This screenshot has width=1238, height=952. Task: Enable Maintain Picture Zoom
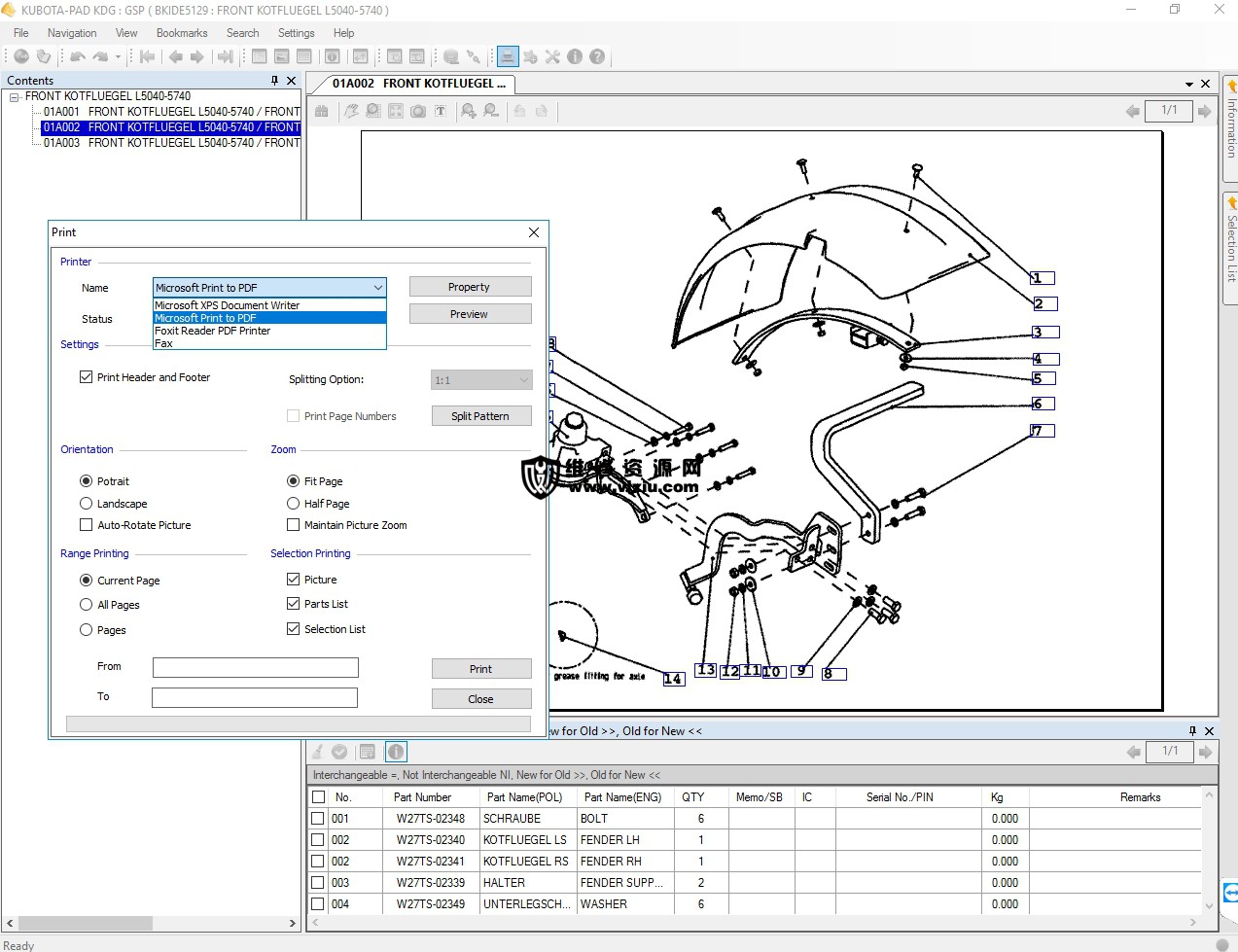(293, 525)
